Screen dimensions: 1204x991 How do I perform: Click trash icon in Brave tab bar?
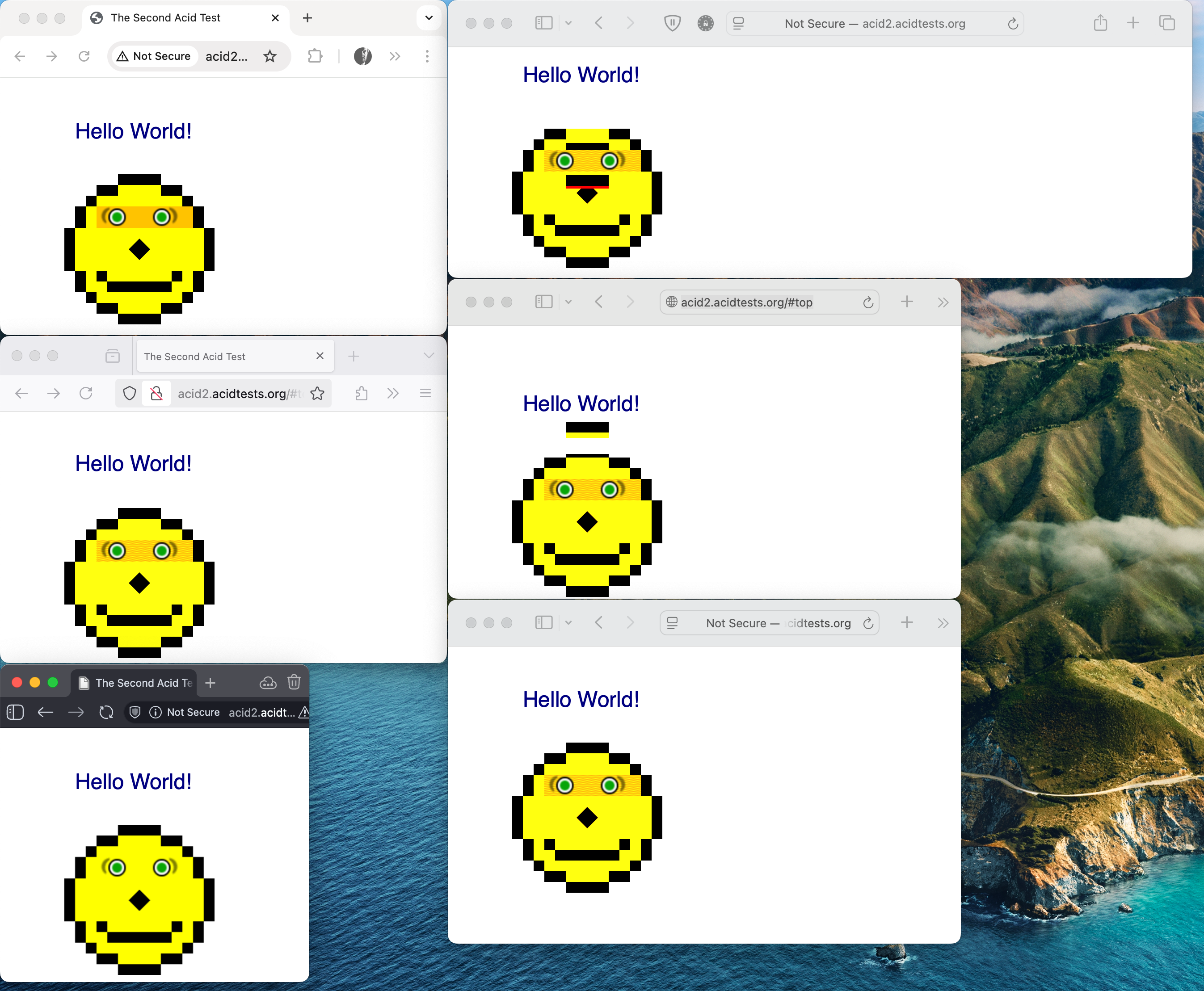pos(294,682)
